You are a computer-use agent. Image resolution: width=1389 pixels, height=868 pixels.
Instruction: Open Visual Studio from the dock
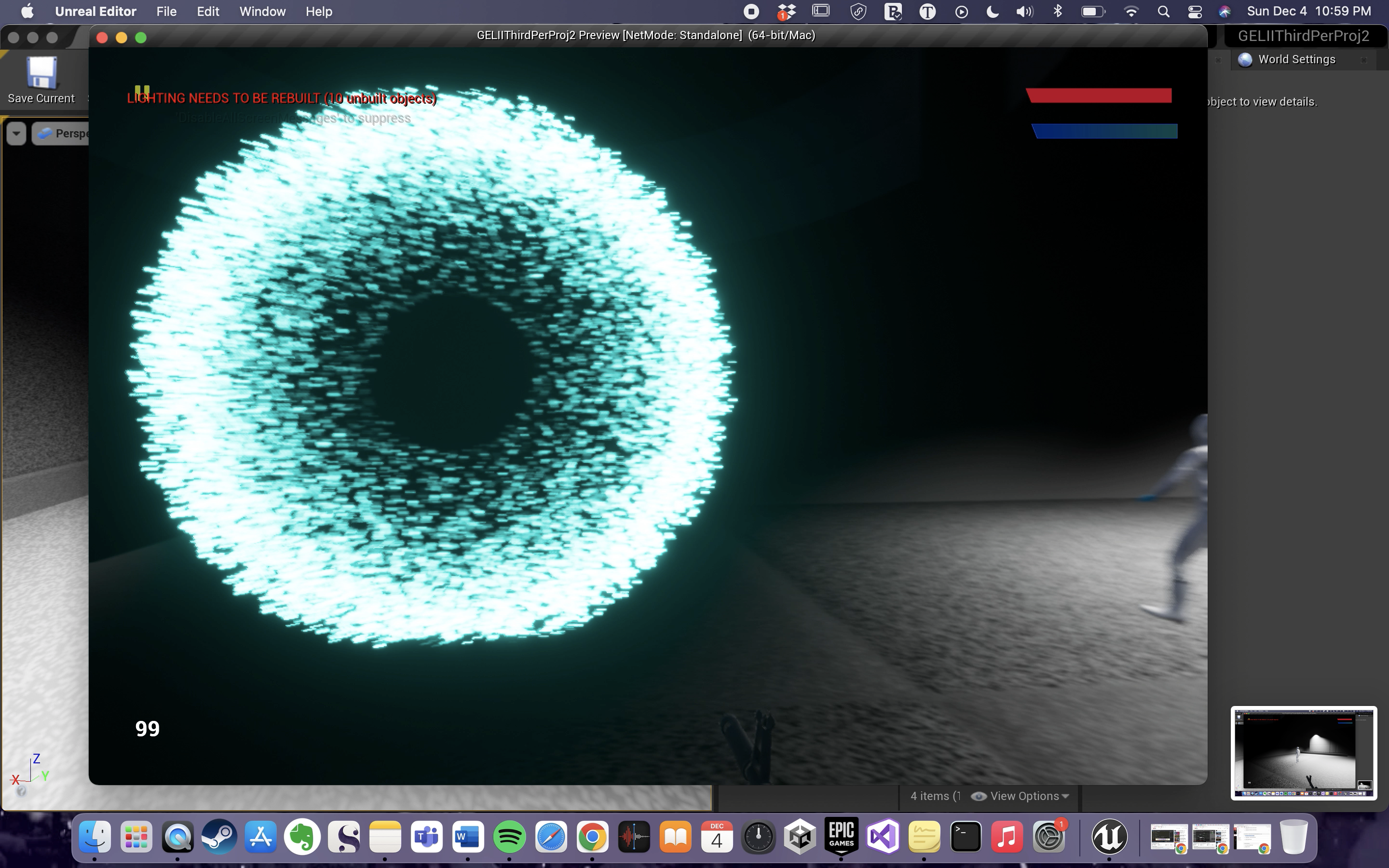click(x=884, y=837)
